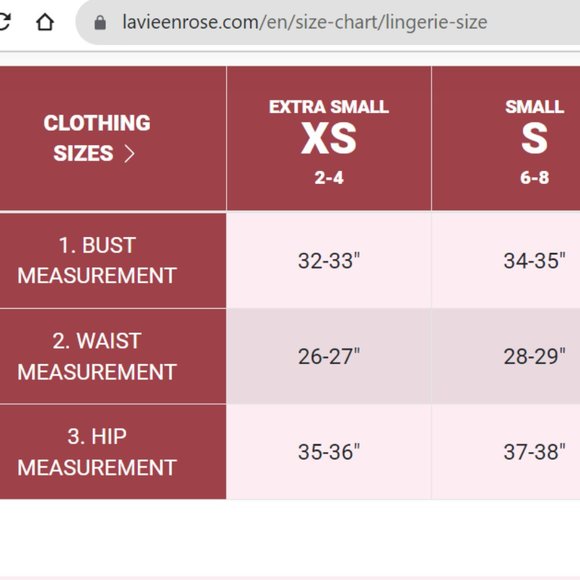Open the Clothing Sizes link

97,138
